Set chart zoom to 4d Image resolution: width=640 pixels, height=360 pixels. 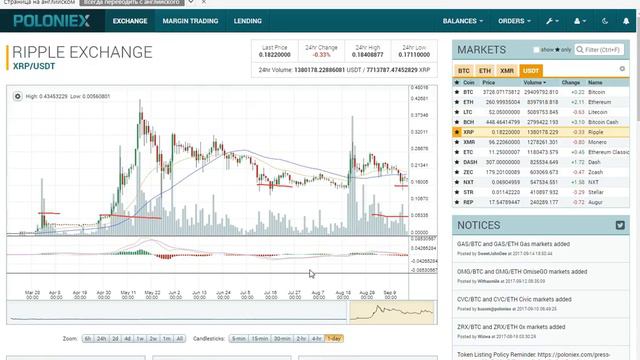[x=127, y=338]
